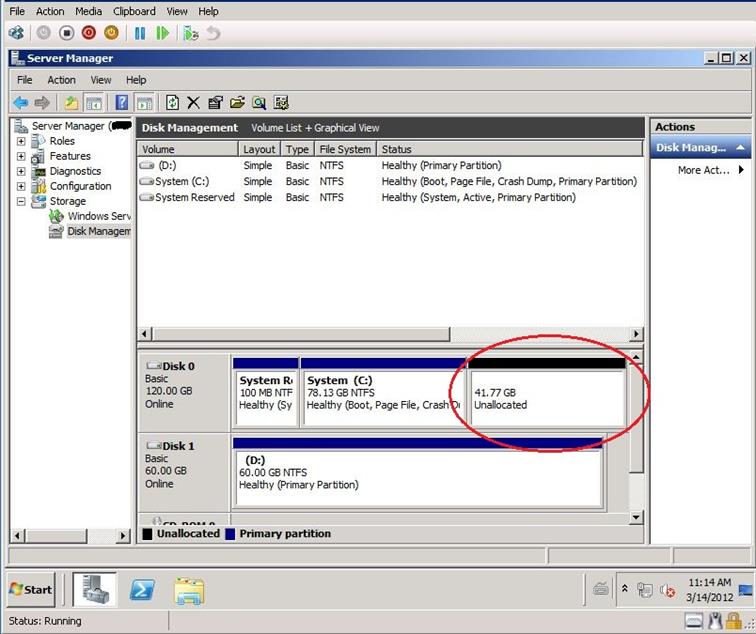Click the blue Back arrow in Server Manager
Viewport: 756px width, 634px height.
(20, 102)
